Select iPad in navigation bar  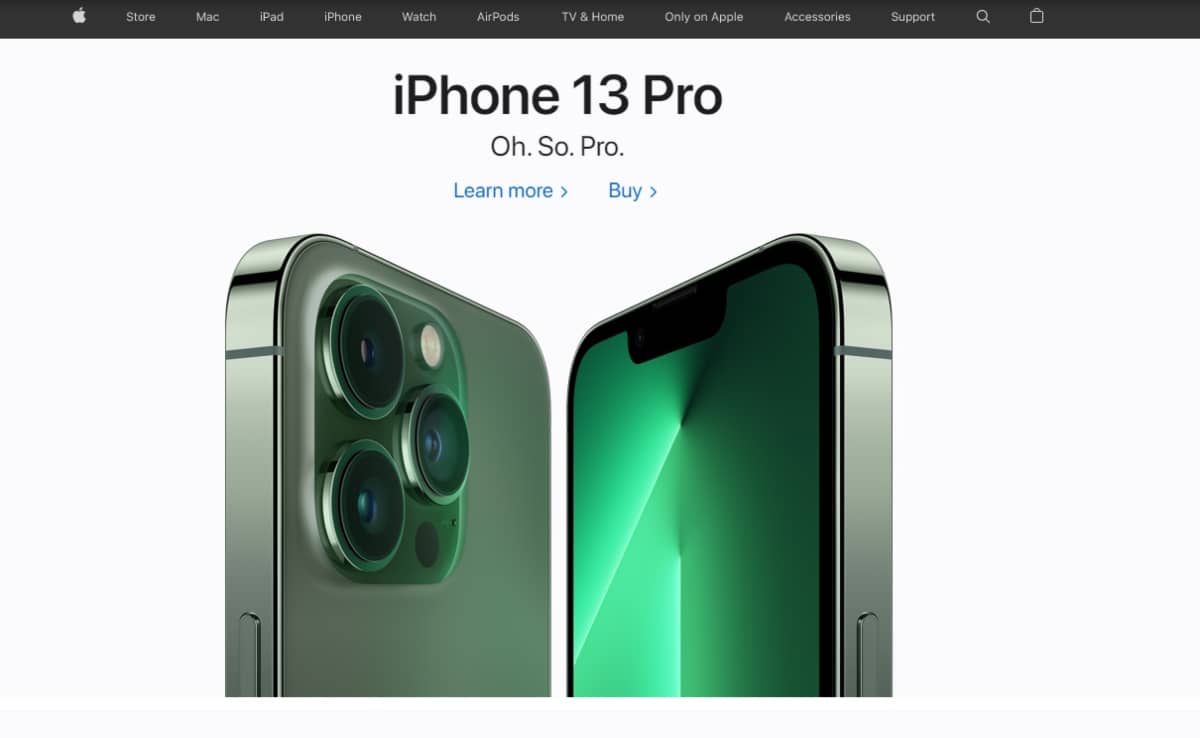(272, 17)
